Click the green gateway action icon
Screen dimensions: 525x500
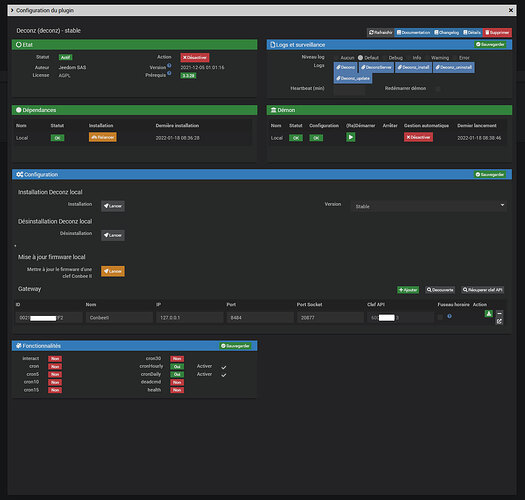pos(489,313)
